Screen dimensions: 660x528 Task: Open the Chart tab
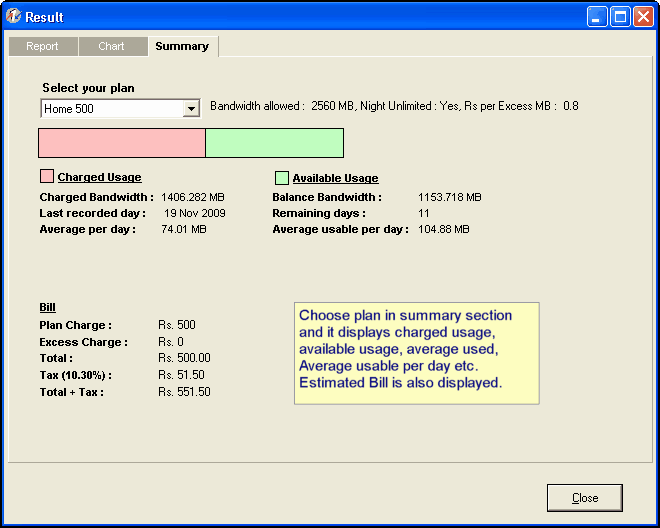tap(111, 47)
